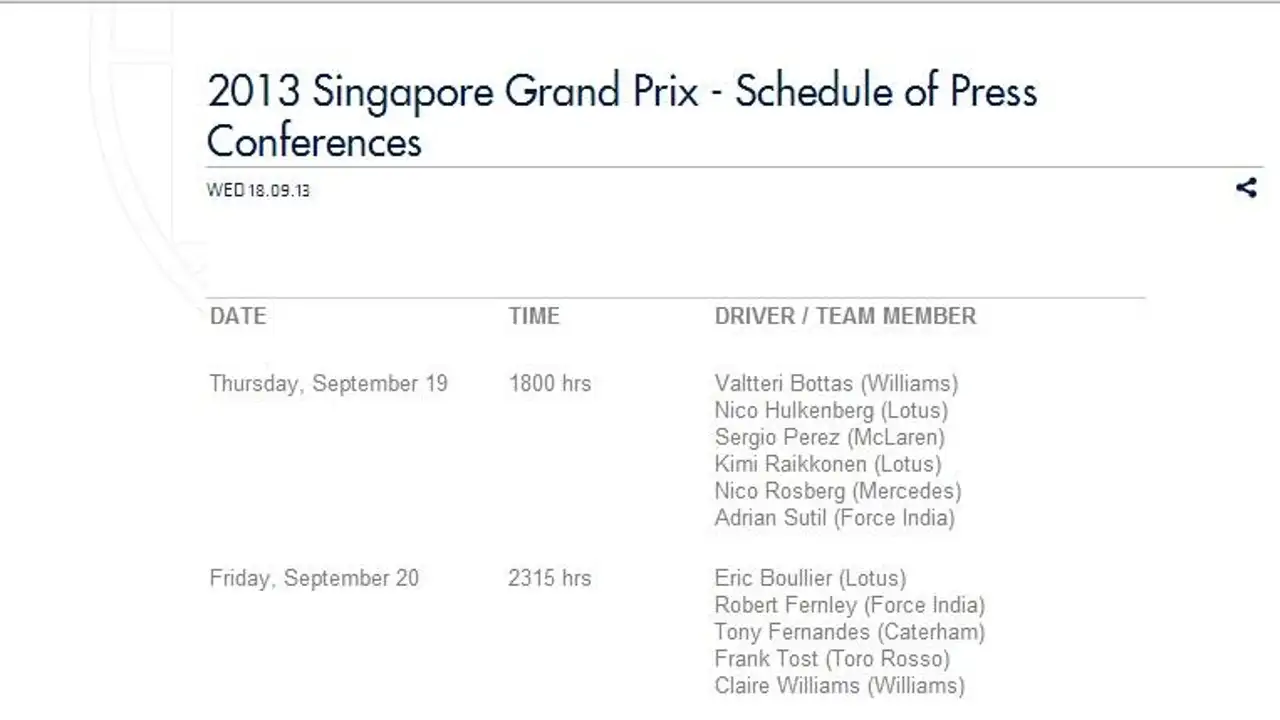This screenshot has height=720, width=1280.
Task: Select Eric Boullier (Lotus) entry
Action: 810,579
